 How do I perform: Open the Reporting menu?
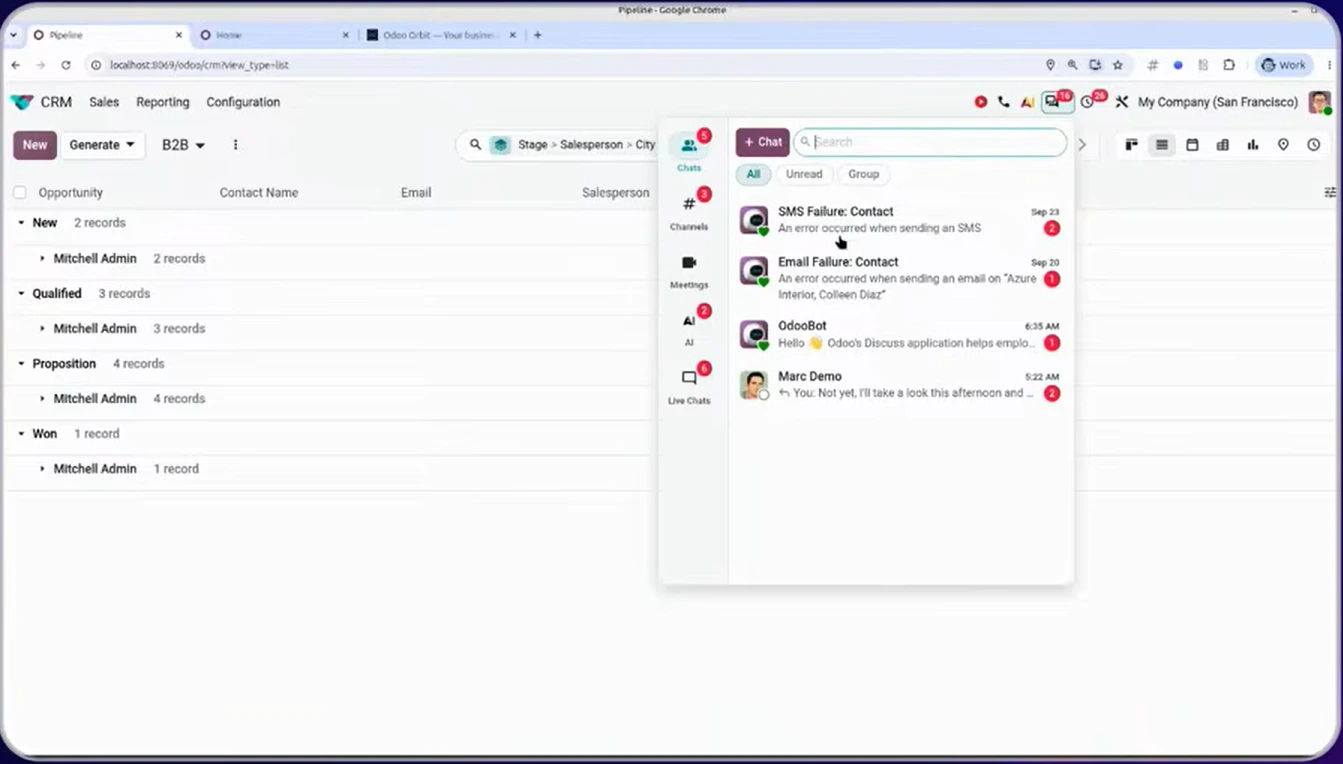click(163, 102)
